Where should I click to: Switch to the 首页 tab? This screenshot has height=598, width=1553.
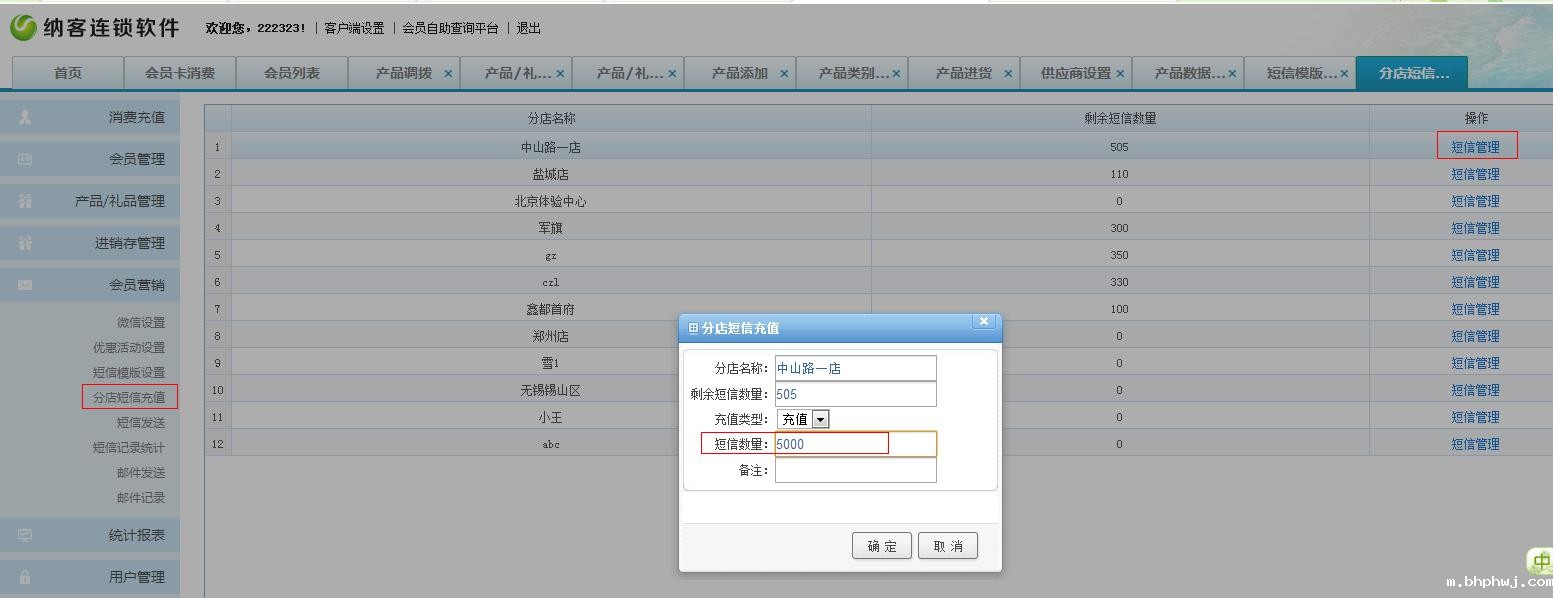pyautogui.click(x=68, y=73)
